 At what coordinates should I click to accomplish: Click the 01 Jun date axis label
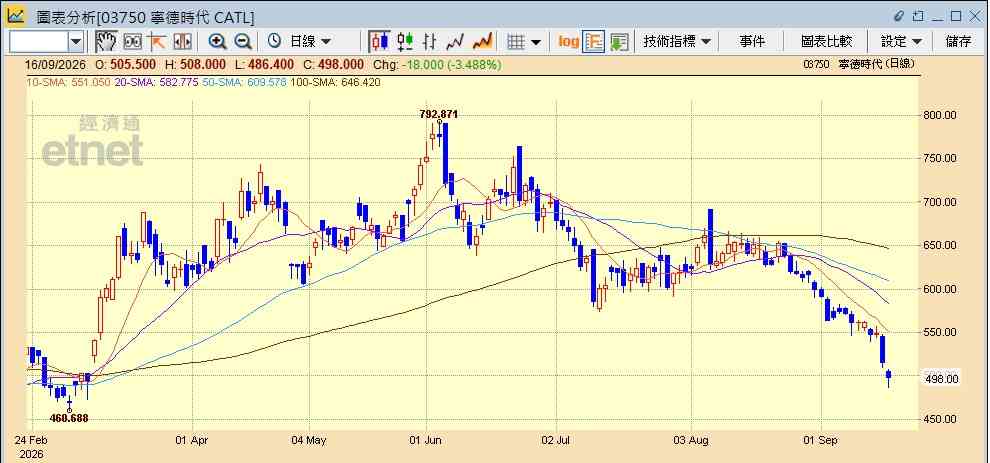[x=426, y=440]
